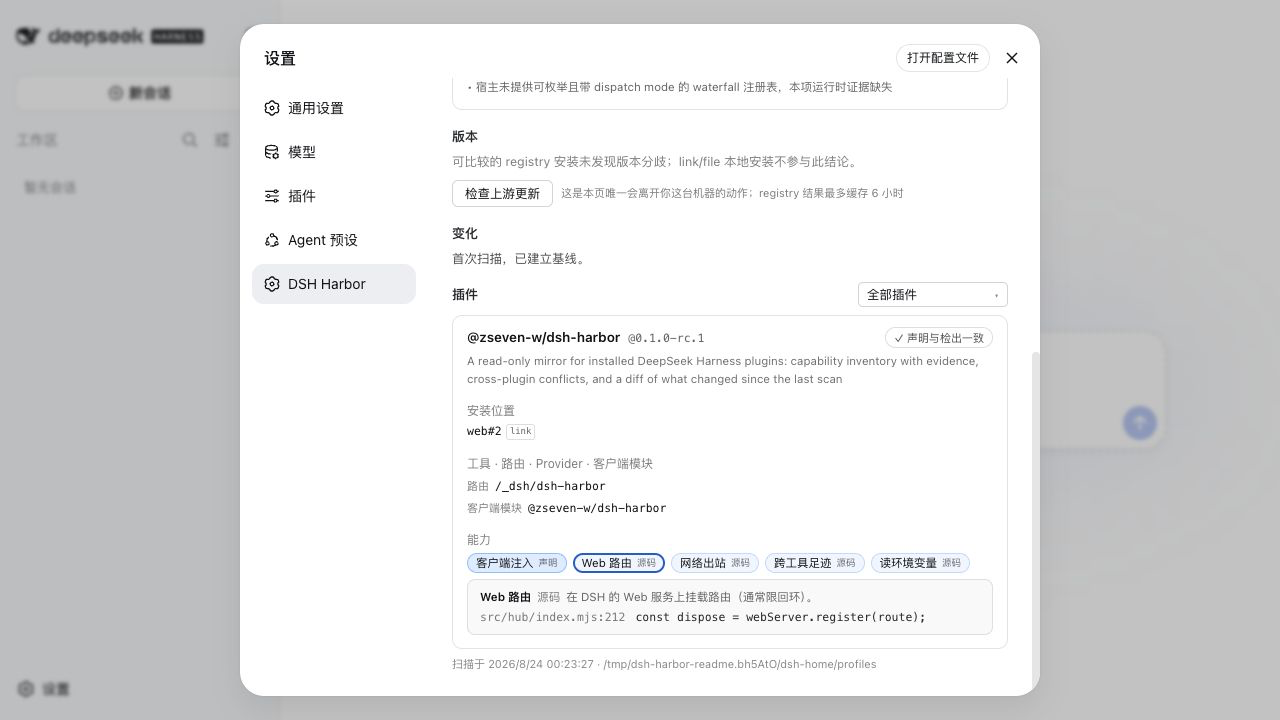The width and height of the screenshot is (1280, 720).
Task: Open 通用设置 settings section
Action: pos(334,108)
